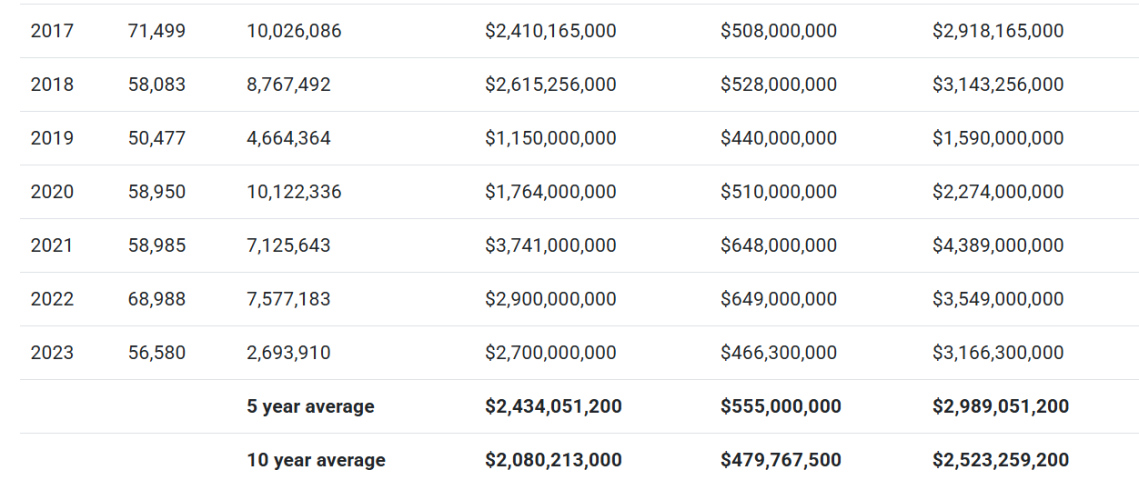
Task: Click the 2017 year cell
Action: [x=52, y=31]
